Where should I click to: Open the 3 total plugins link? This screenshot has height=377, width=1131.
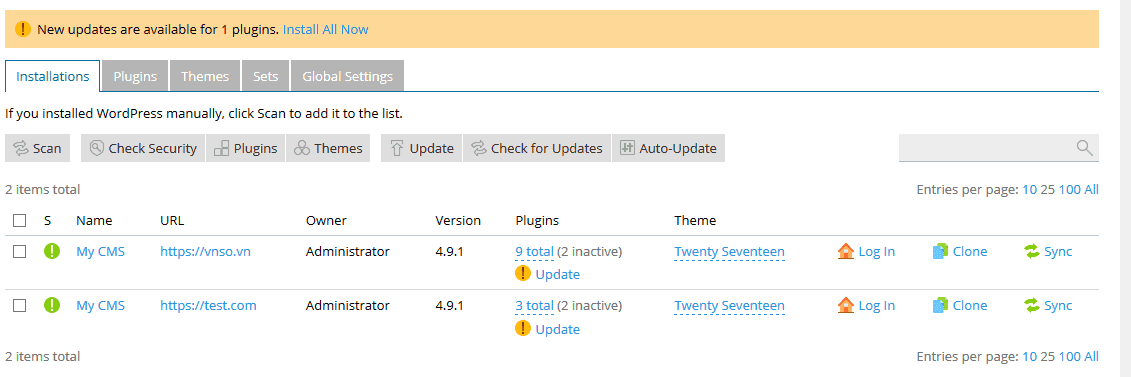click(534, 306)
